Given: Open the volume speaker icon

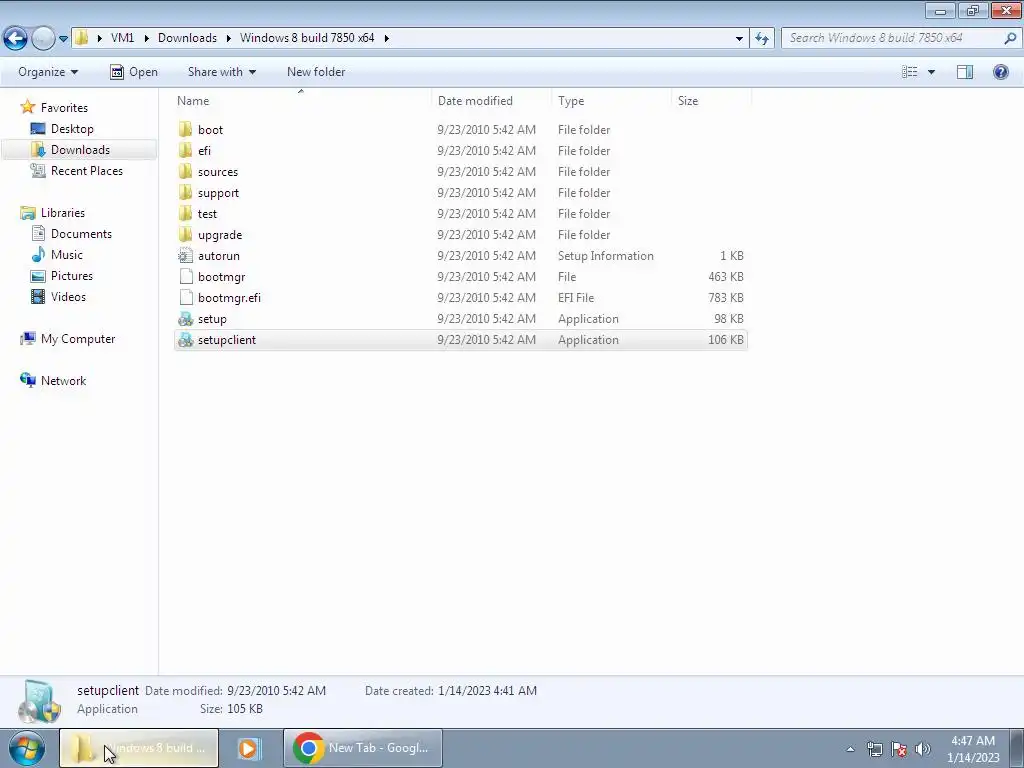Looking at the screenshot, I should click(923, 749).
